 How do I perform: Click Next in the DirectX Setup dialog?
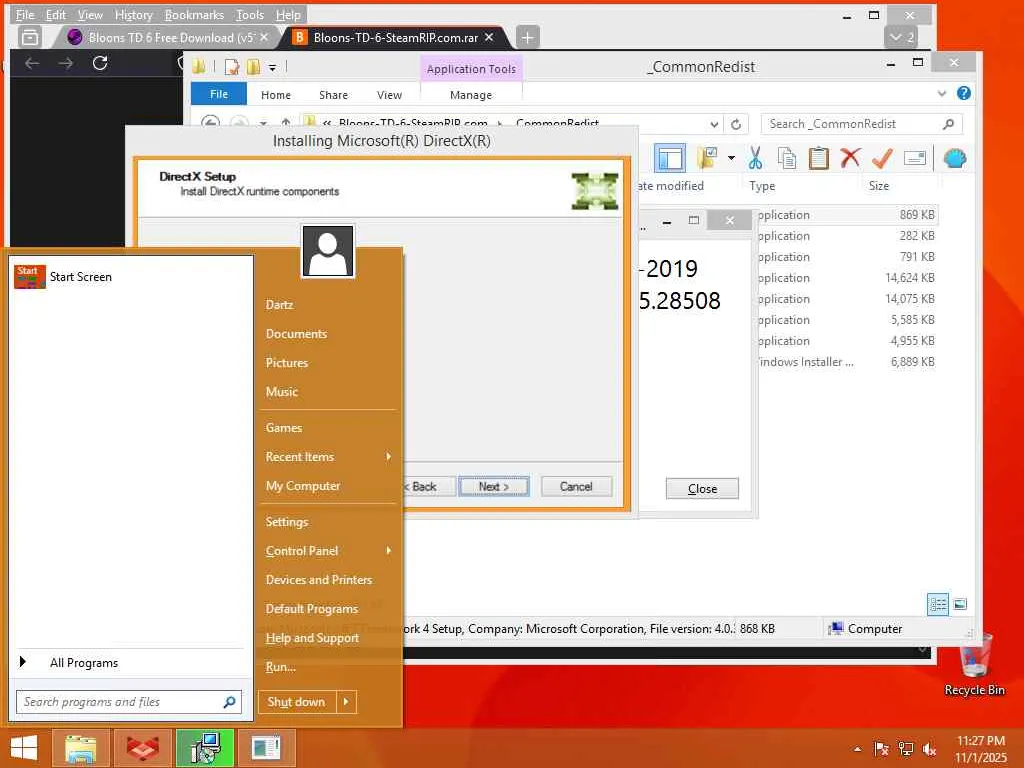[x=494, y=487]
